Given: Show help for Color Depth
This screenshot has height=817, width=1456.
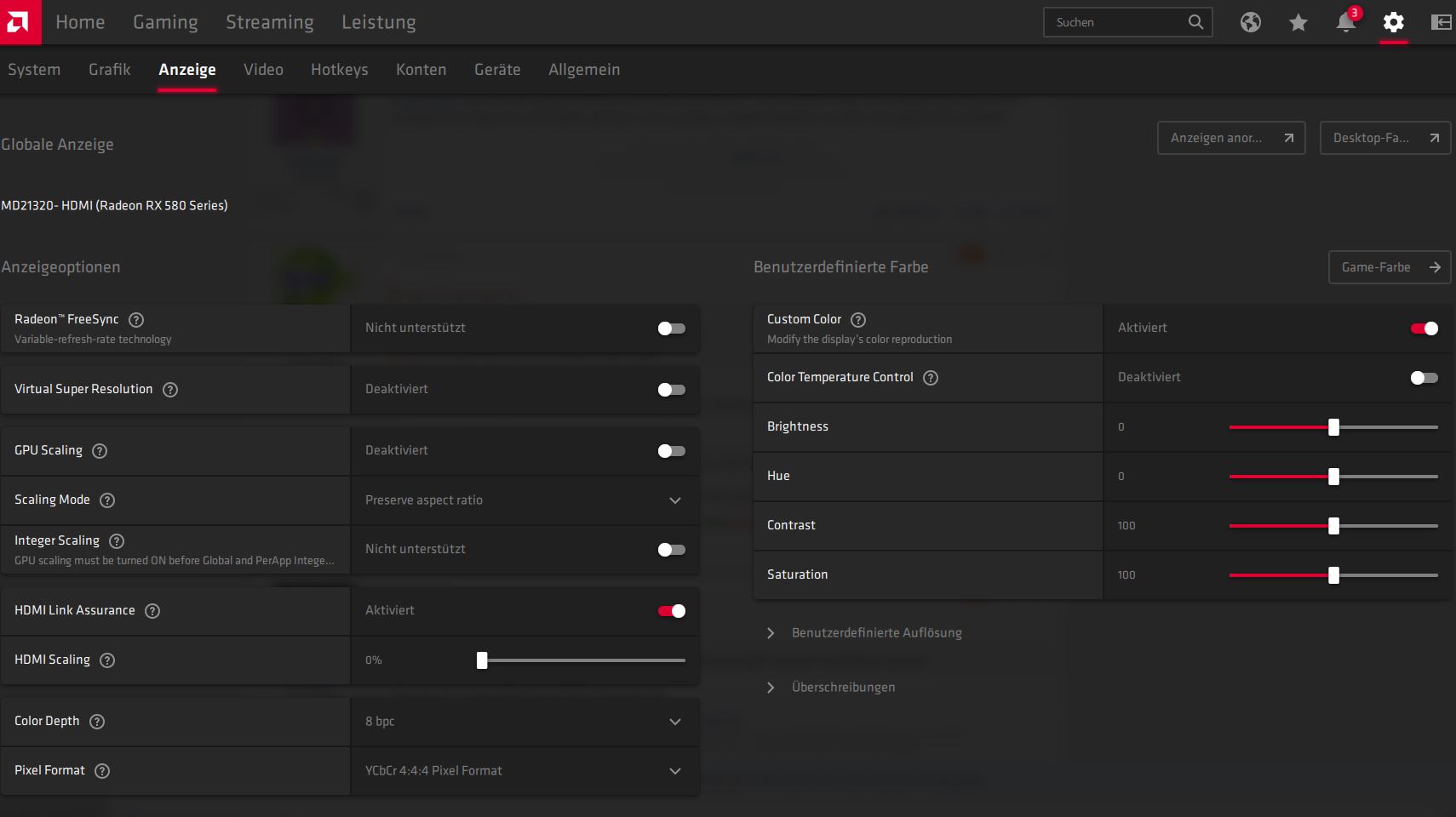Looking at the screenshot, I should click(x=97, y=722).
